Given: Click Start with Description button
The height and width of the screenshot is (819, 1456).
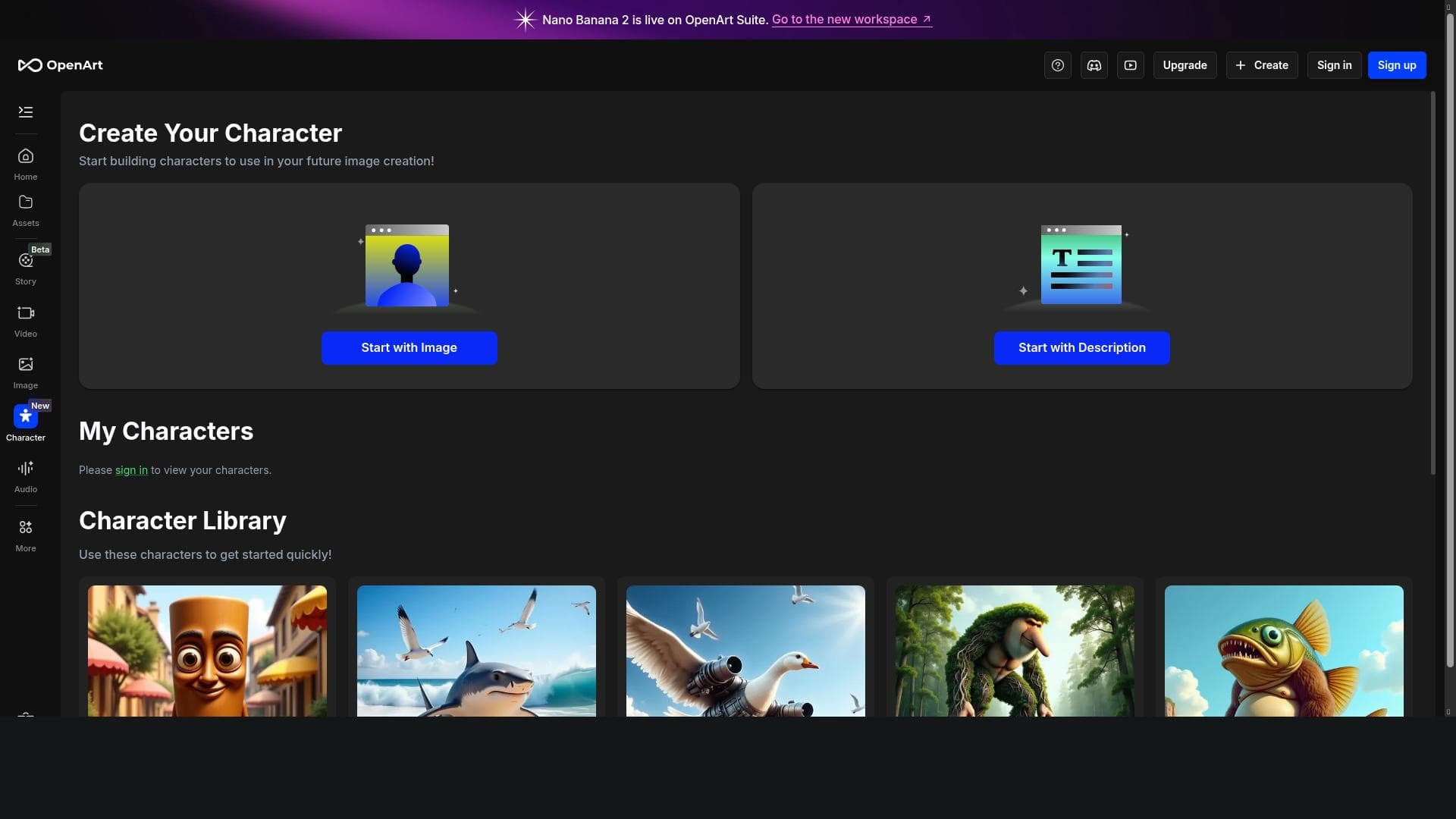Looking at the screenshot, I should (1081, 348).
